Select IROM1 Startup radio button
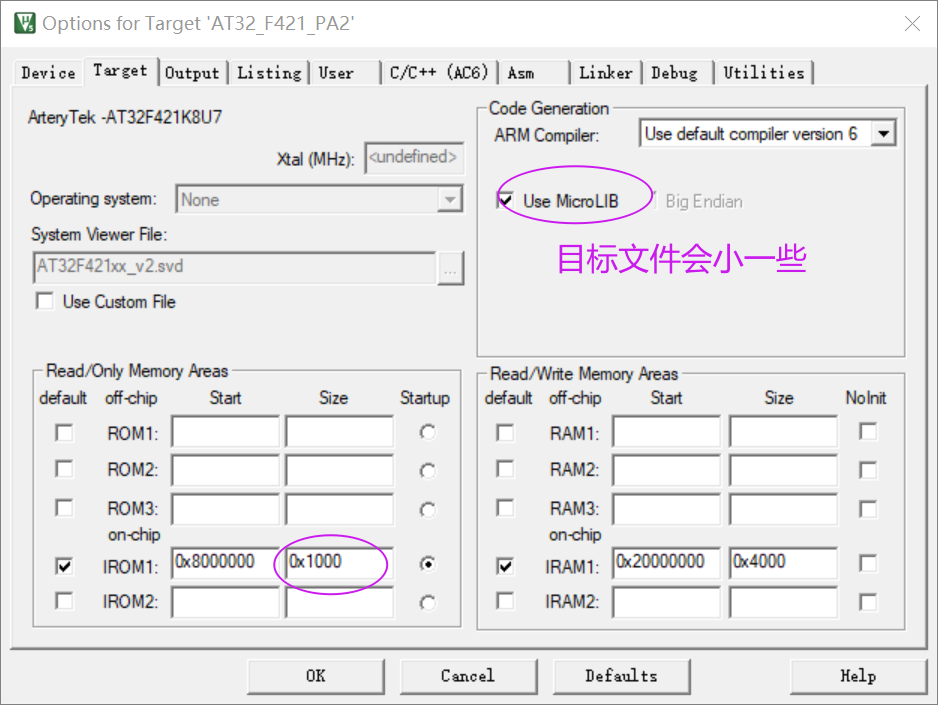Image resolution: width=938 pixels, height=705 pixels. 428,564
